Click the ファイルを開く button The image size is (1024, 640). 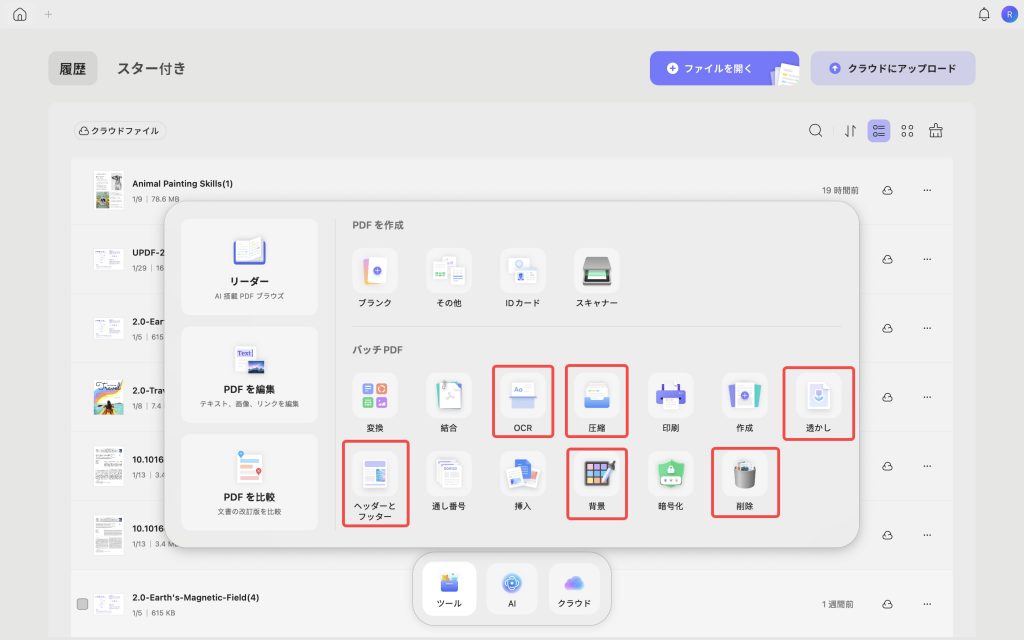[724, 69]
